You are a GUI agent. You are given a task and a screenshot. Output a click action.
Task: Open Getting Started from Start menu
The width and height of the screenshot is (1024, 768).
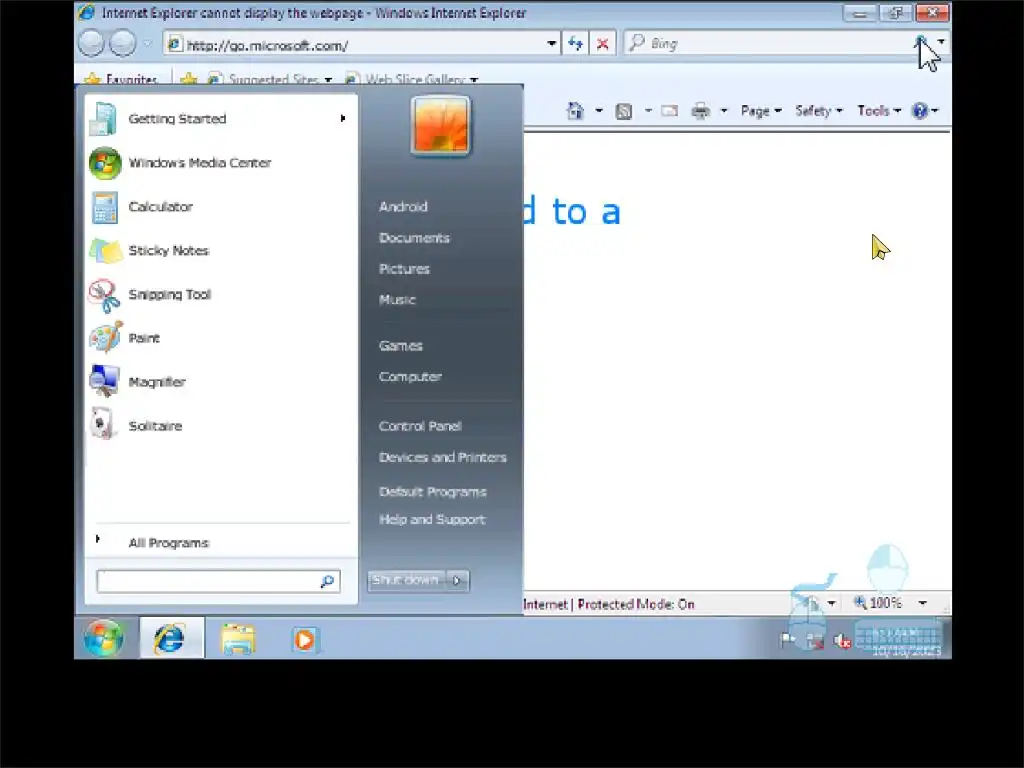tap(221, 119)
